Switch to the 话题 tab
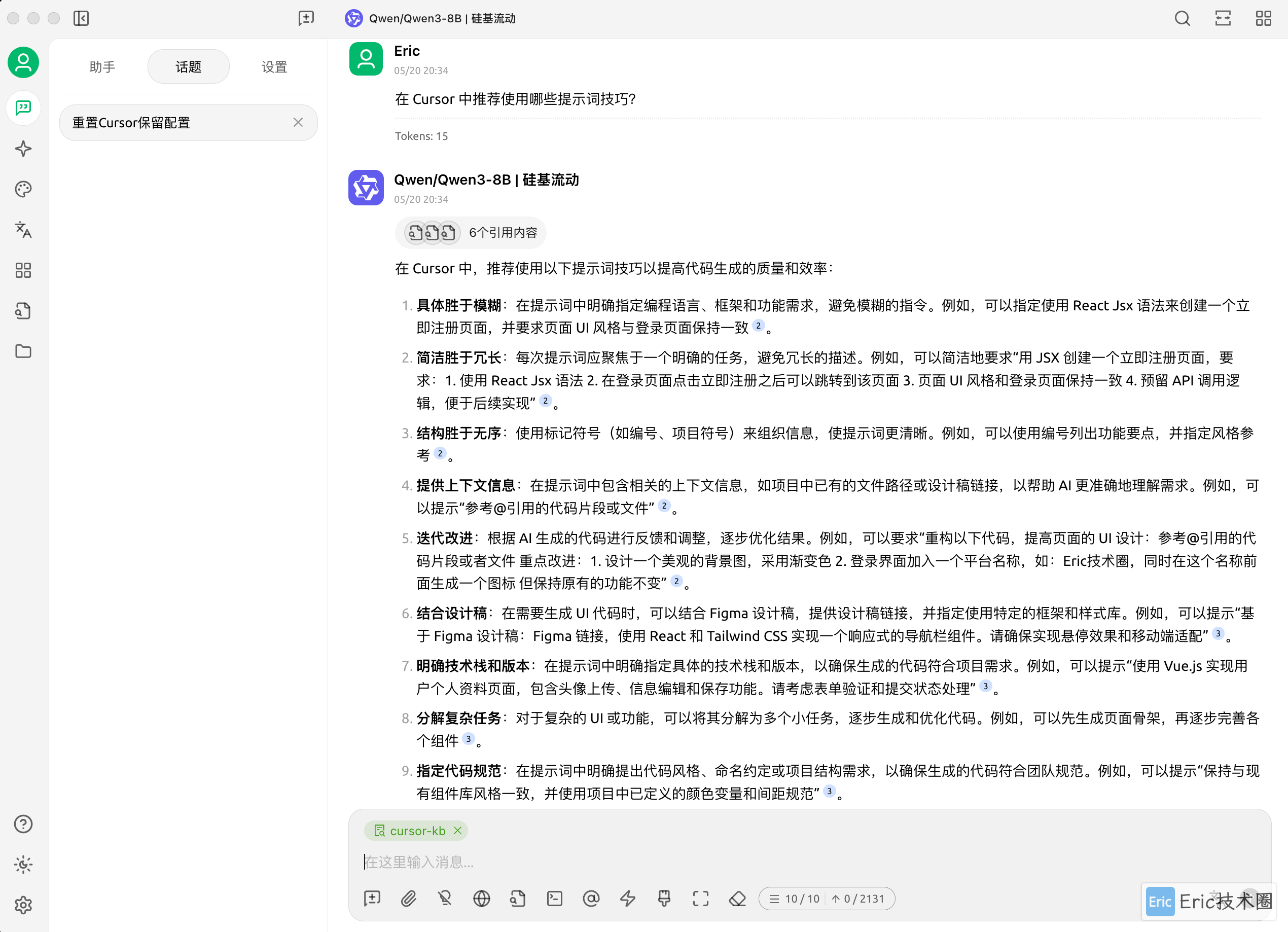1288x932 pixels. 189,67
